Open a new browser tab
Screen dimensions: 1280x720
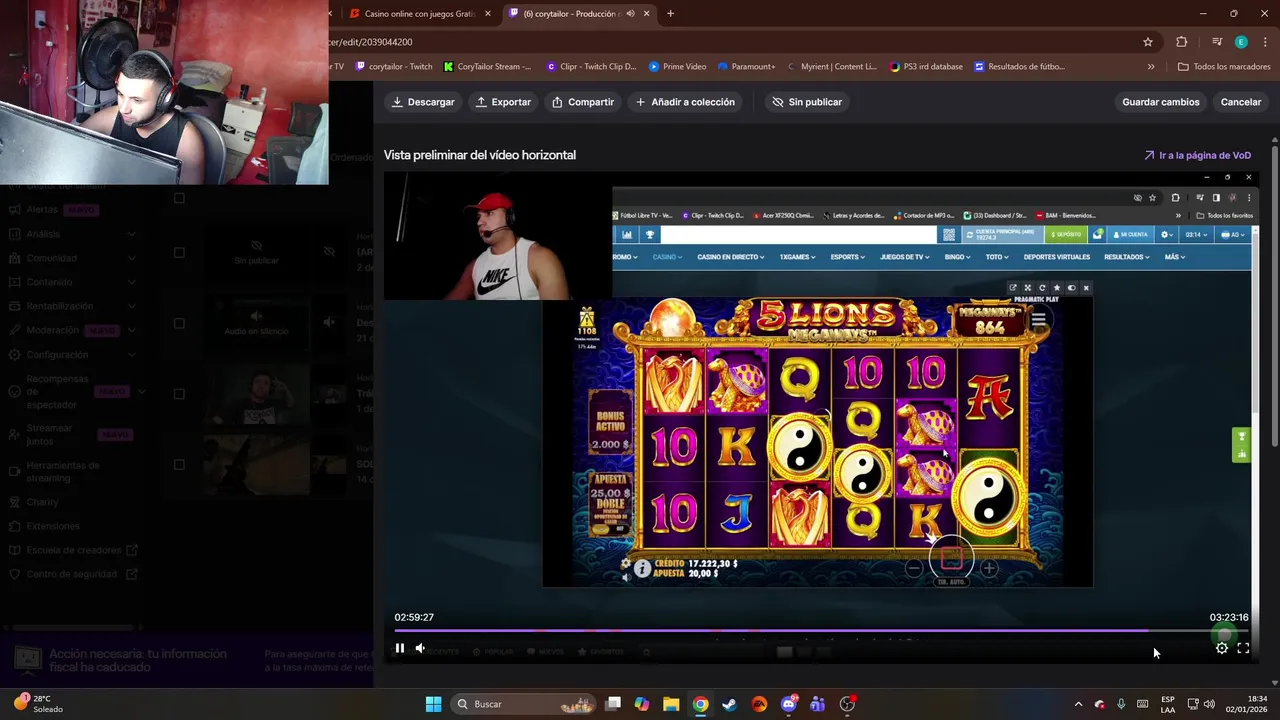[670, 14]
